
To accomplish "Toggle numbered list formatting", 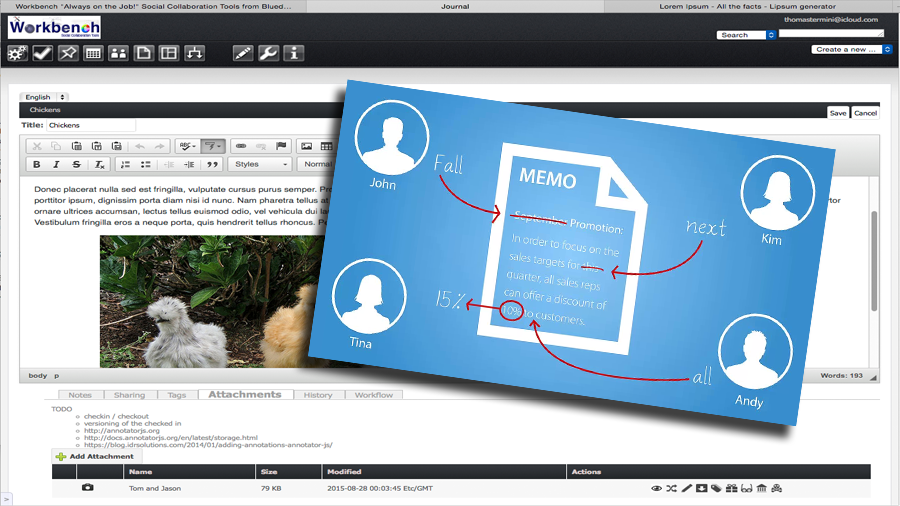I will point(125,165).
